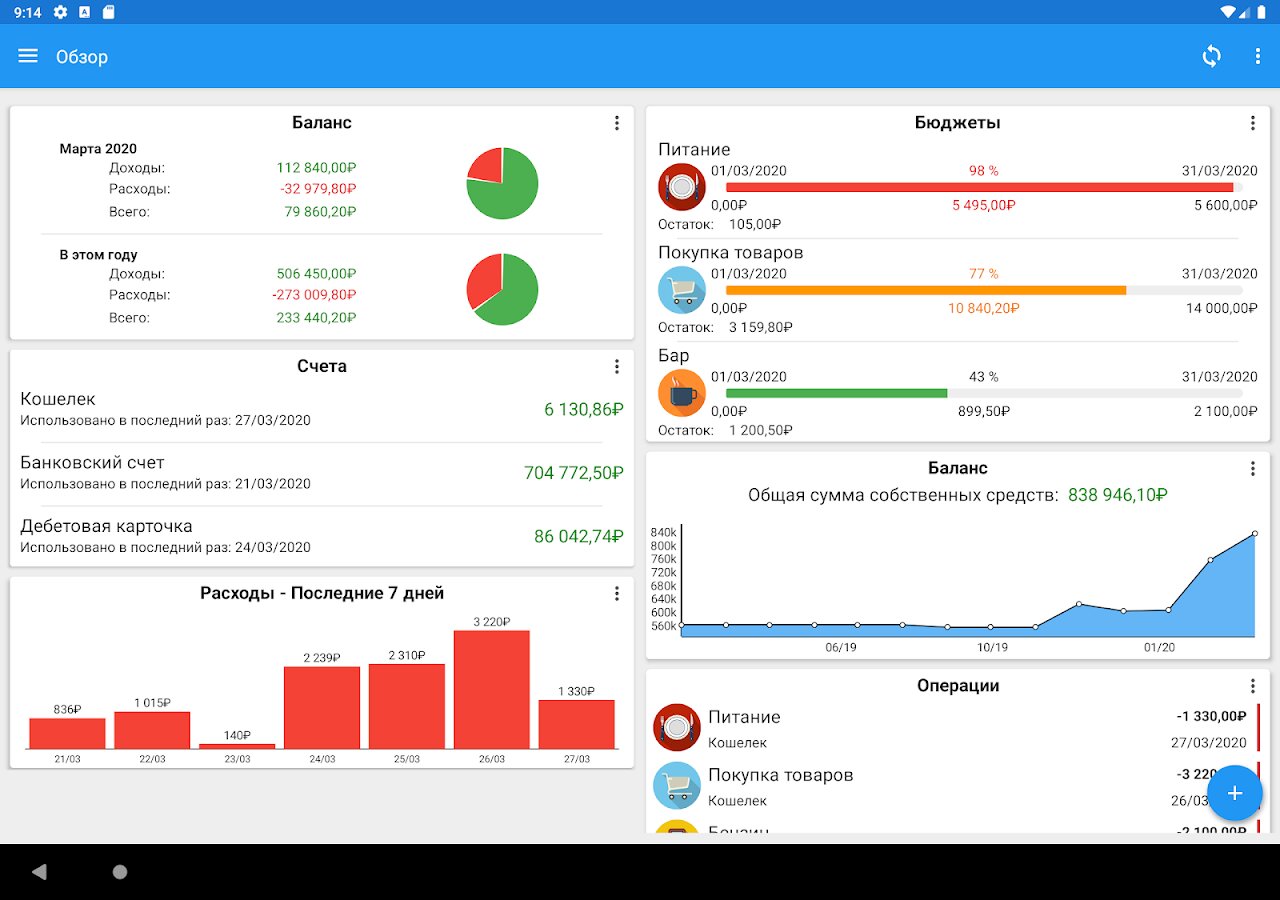Tap the 98 % budget percentage
1280x900 pixels.
984,171
